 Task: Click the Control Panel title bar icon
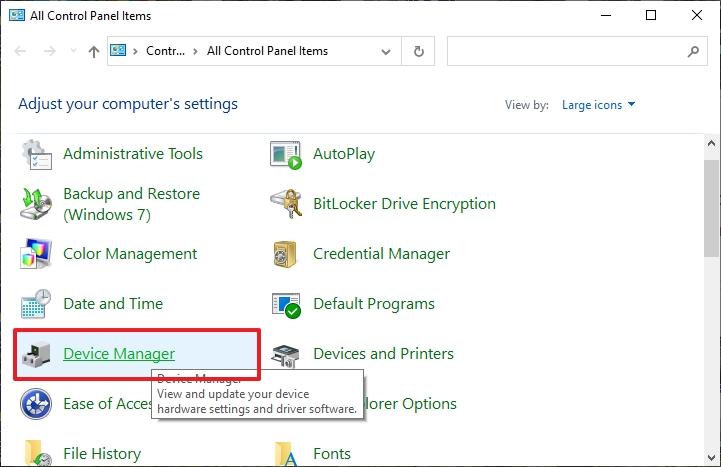17,15
